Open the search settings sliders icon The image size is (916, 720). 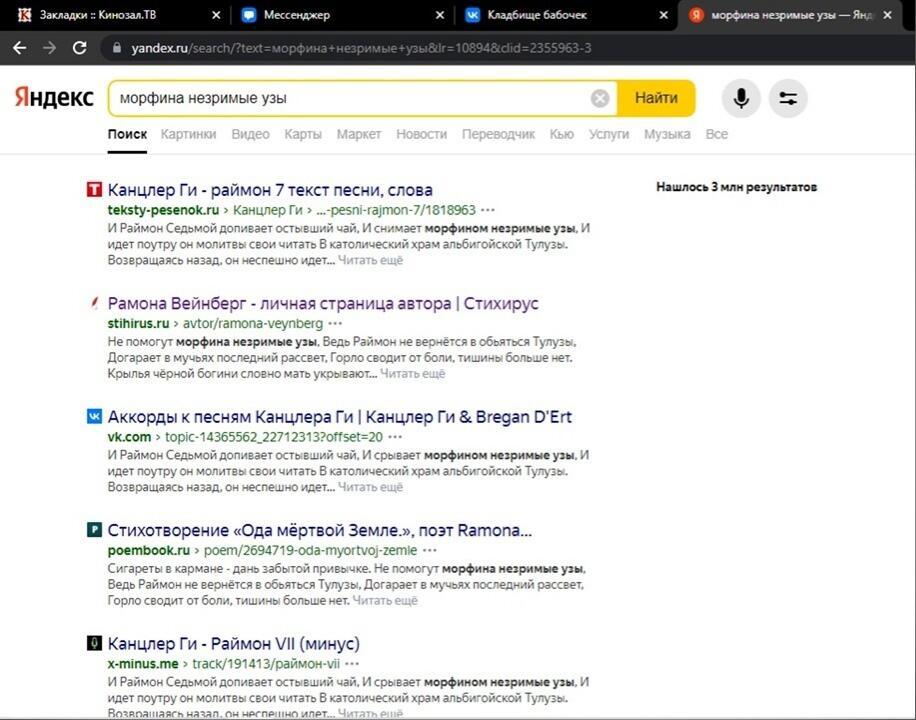click(x=788, y=98)
